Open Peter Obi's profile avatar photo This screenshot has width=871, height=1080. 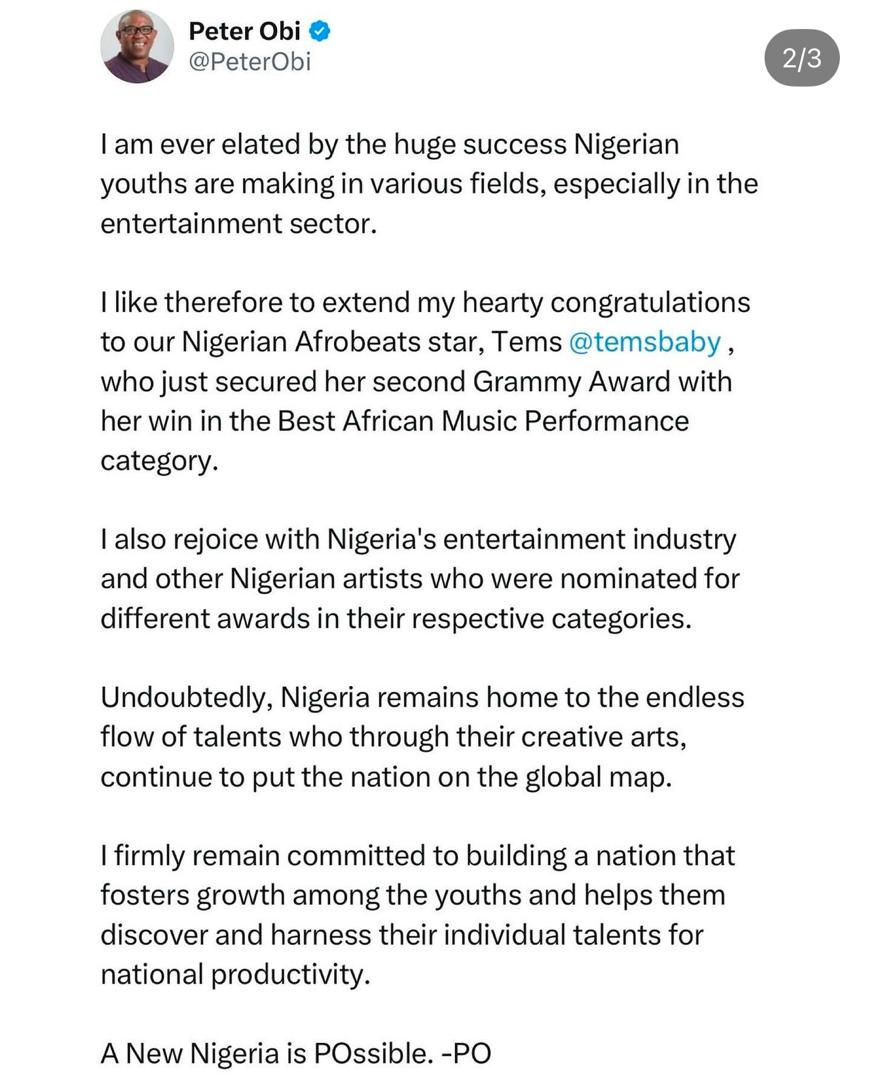pos(137,47)
